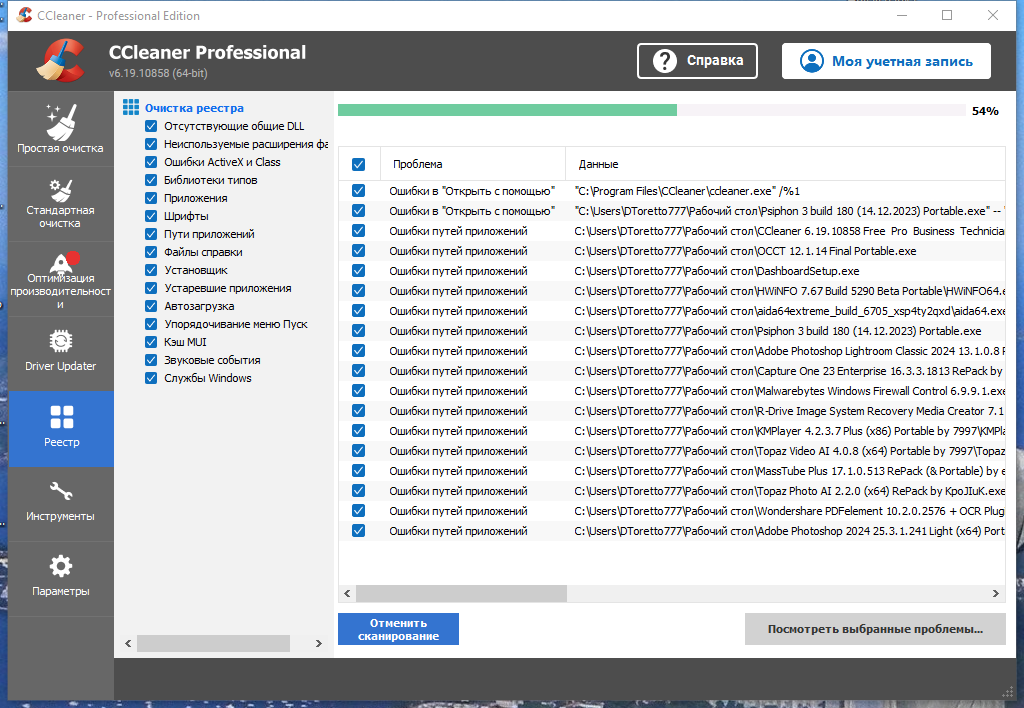Select Wondershare PDFelement row

click(672, 511)
